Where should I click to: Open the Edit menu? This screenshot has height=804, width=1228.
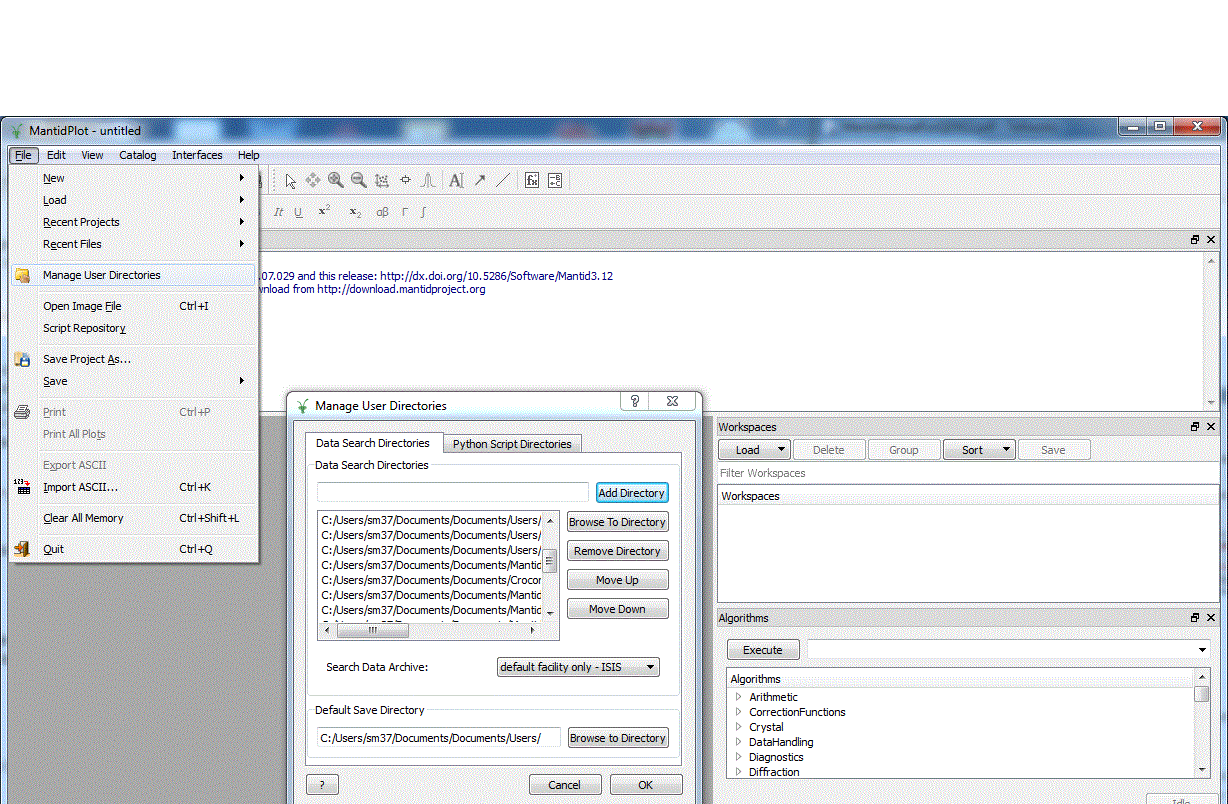pos(56,155)
